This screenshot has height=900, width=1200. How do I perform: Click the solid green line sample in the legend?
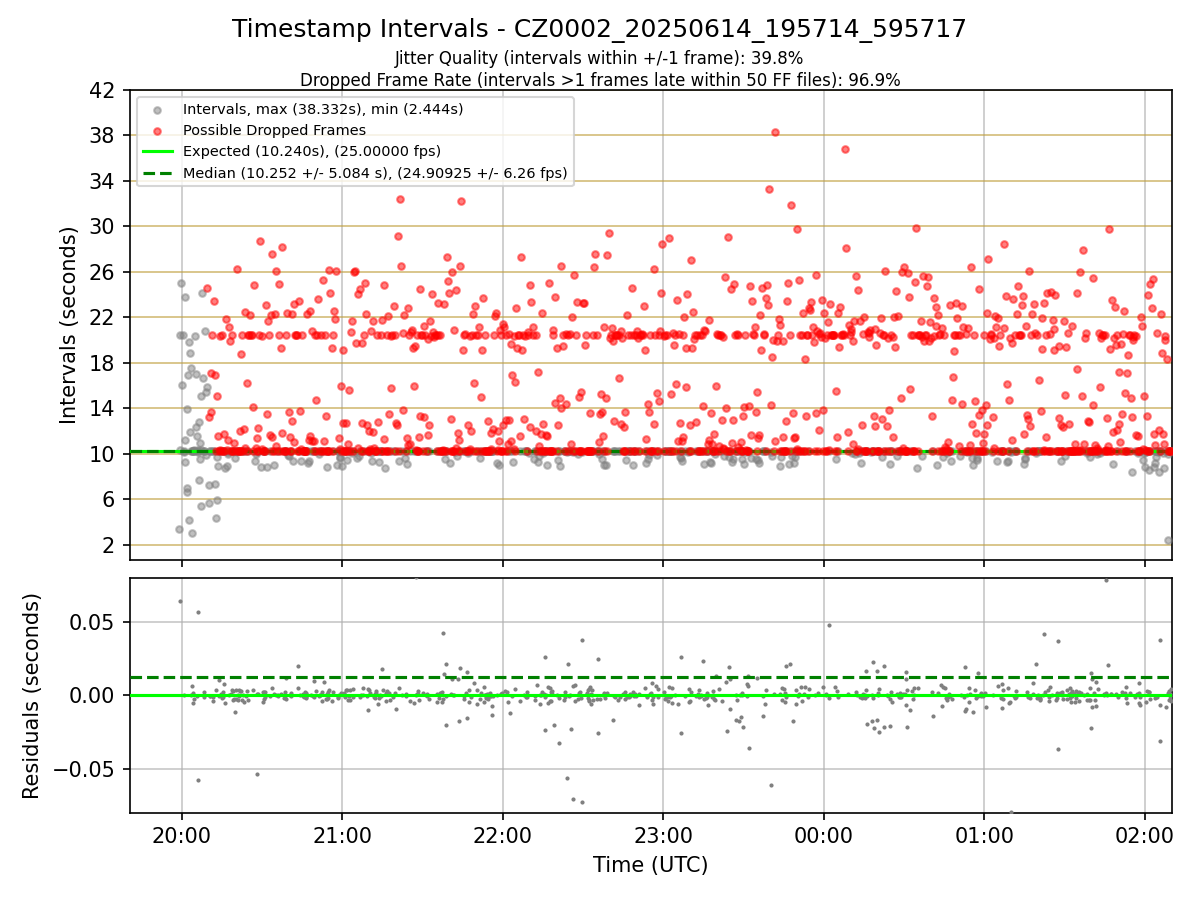[160, 152]
